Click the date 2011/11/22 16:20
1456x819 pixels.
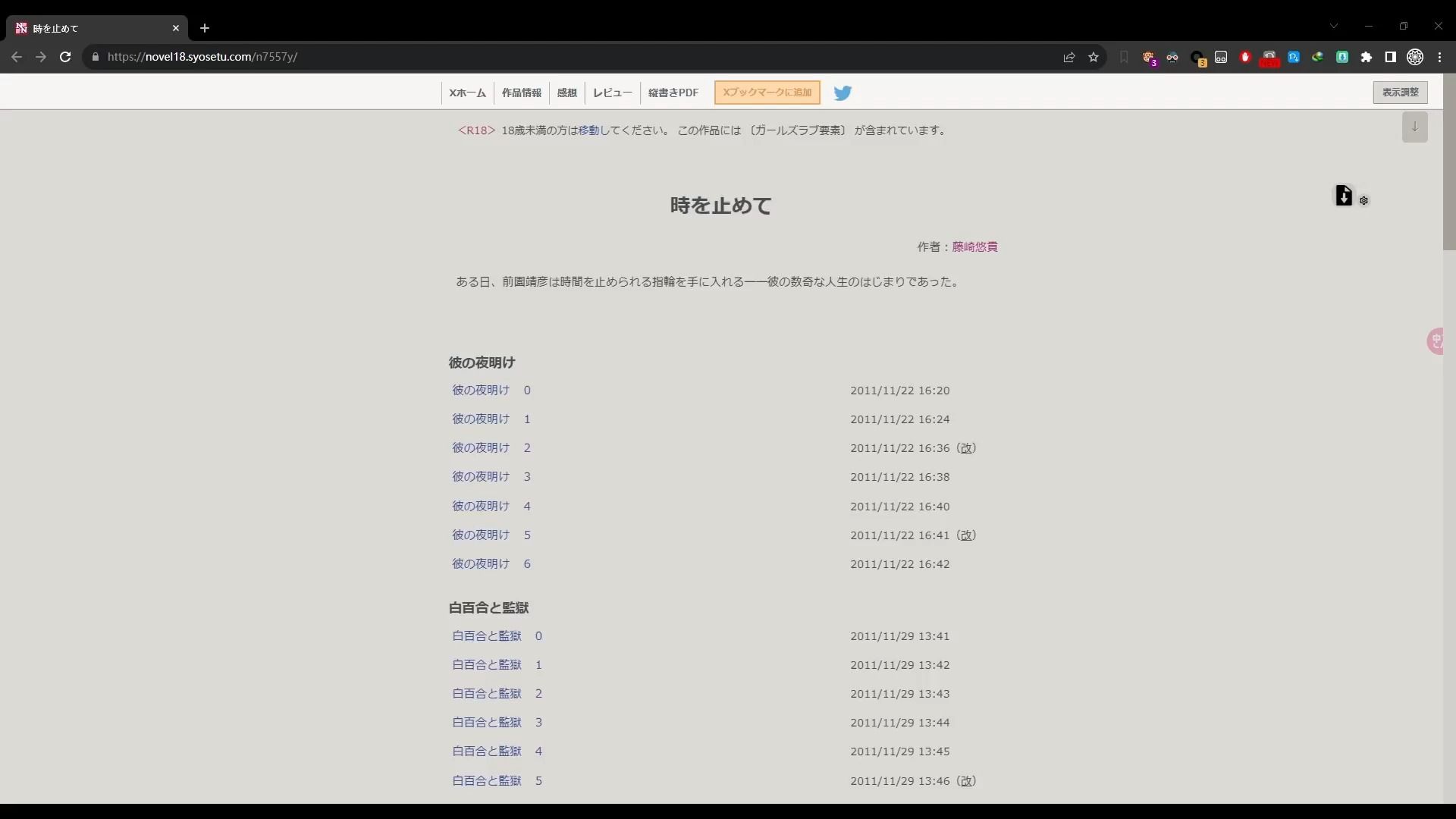tap(899, 391)
